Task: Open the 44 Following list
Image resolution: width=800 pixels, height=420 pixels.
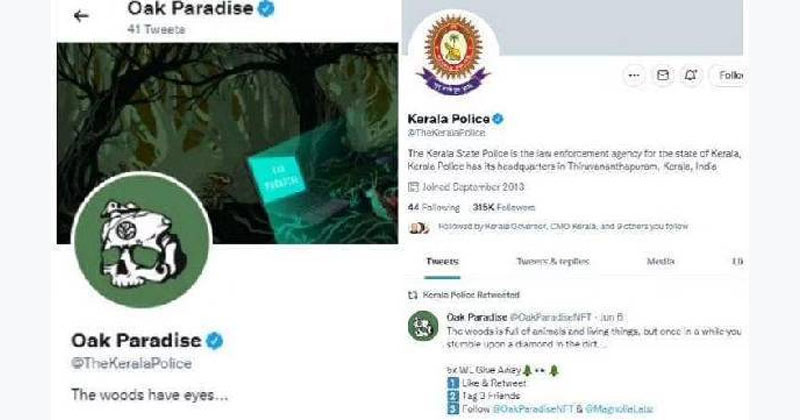Action: 434,208
